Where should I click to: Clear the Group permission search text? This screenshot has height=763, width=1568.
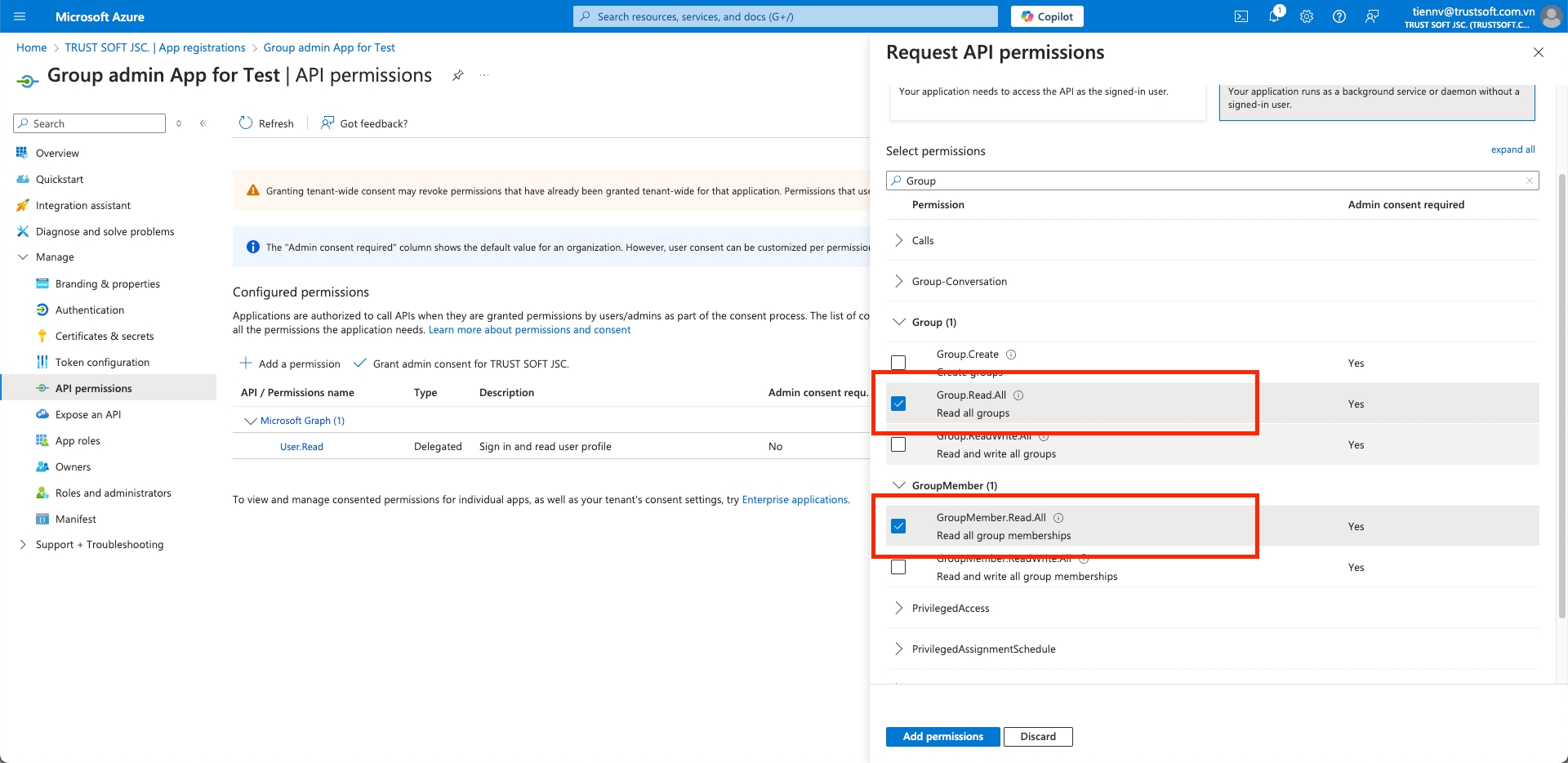[1530, 181]
